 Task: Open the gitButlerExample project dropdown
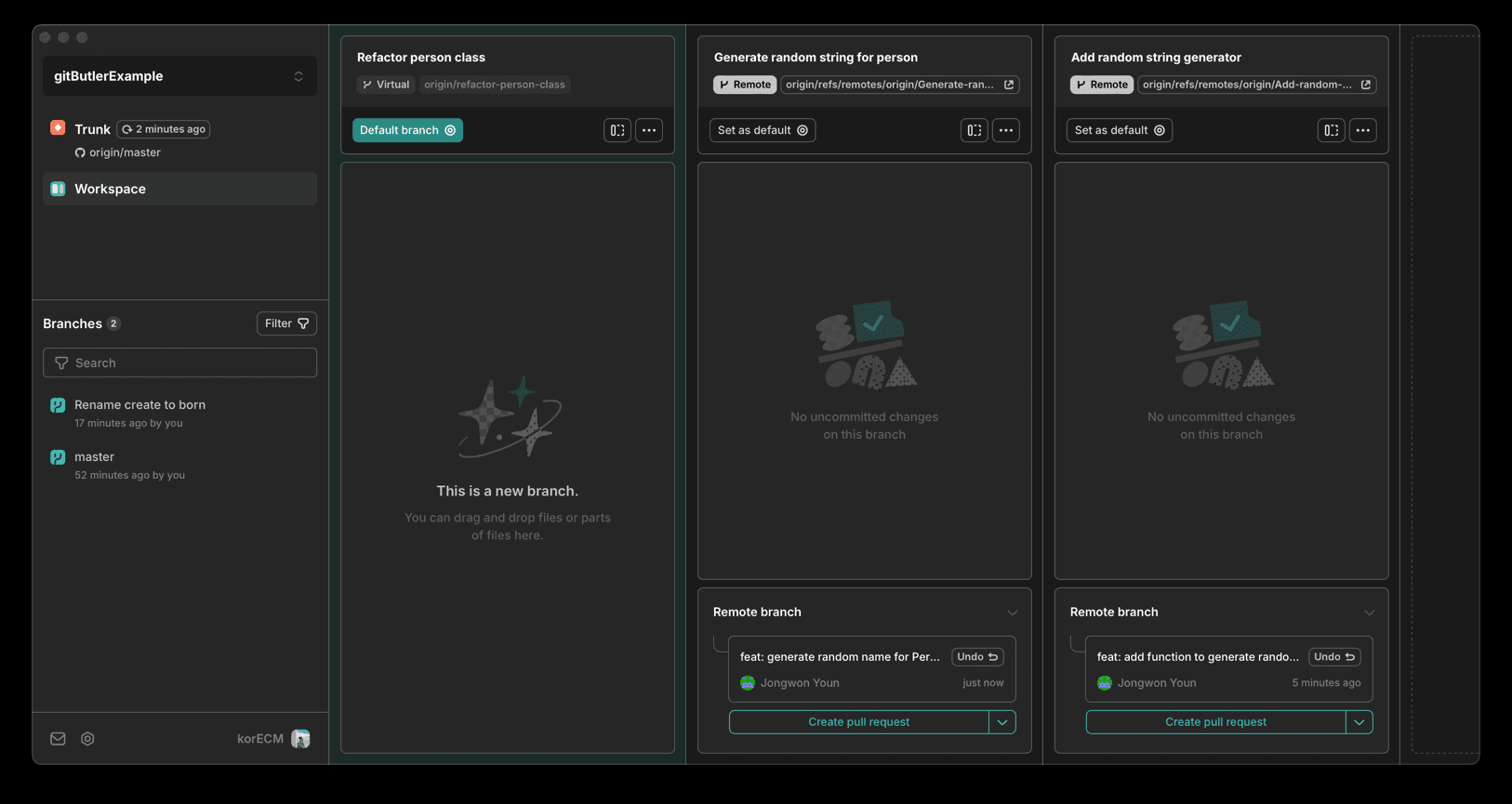click(179, 76)
